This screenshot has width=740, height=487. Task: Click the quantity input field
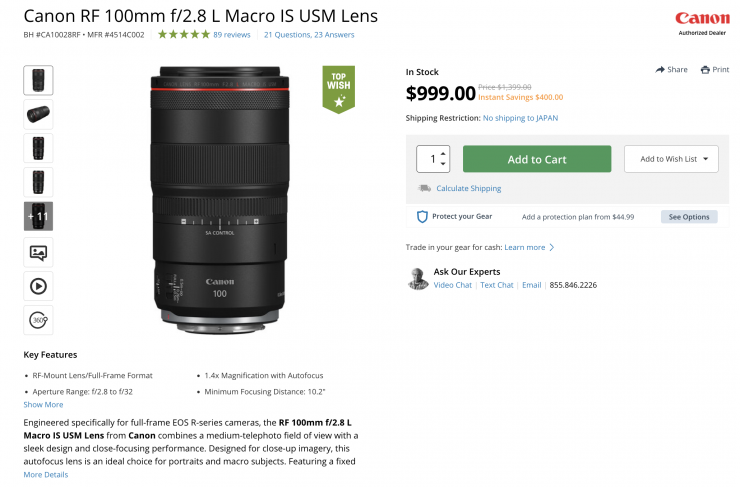click(430, 159)
